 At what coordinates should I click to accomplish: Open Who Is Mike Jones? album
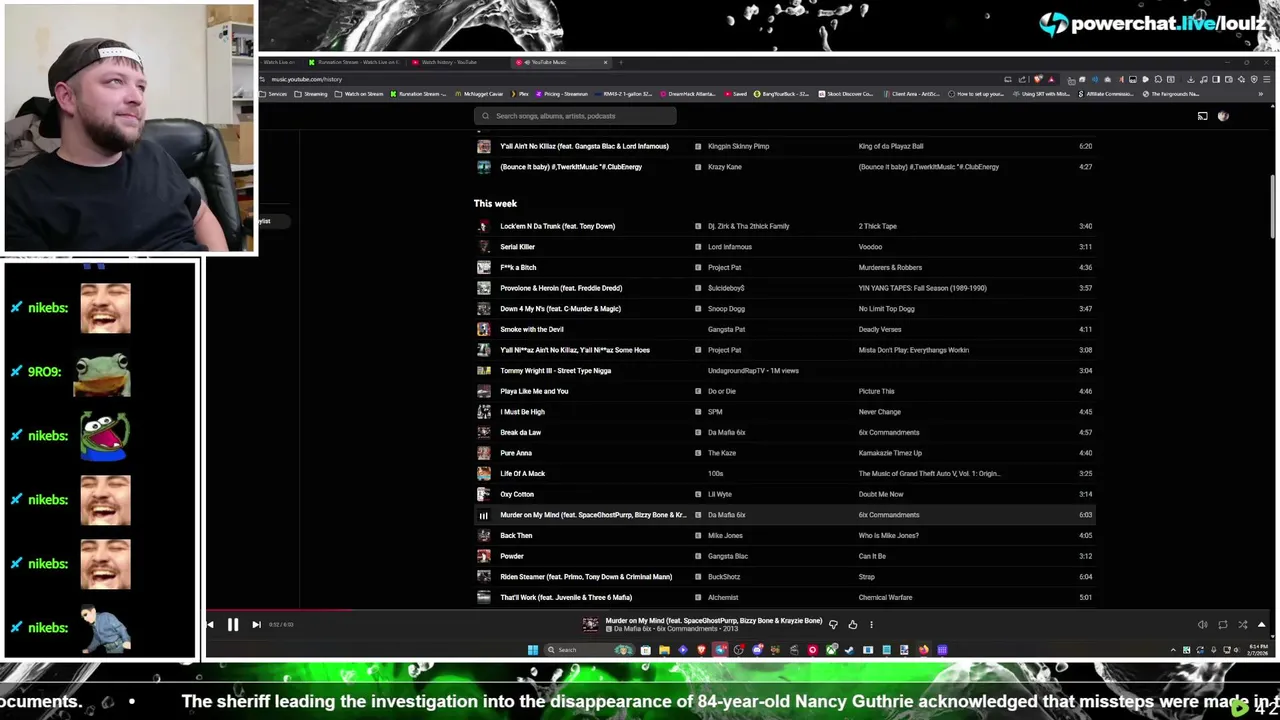click(x=888, y=536)
